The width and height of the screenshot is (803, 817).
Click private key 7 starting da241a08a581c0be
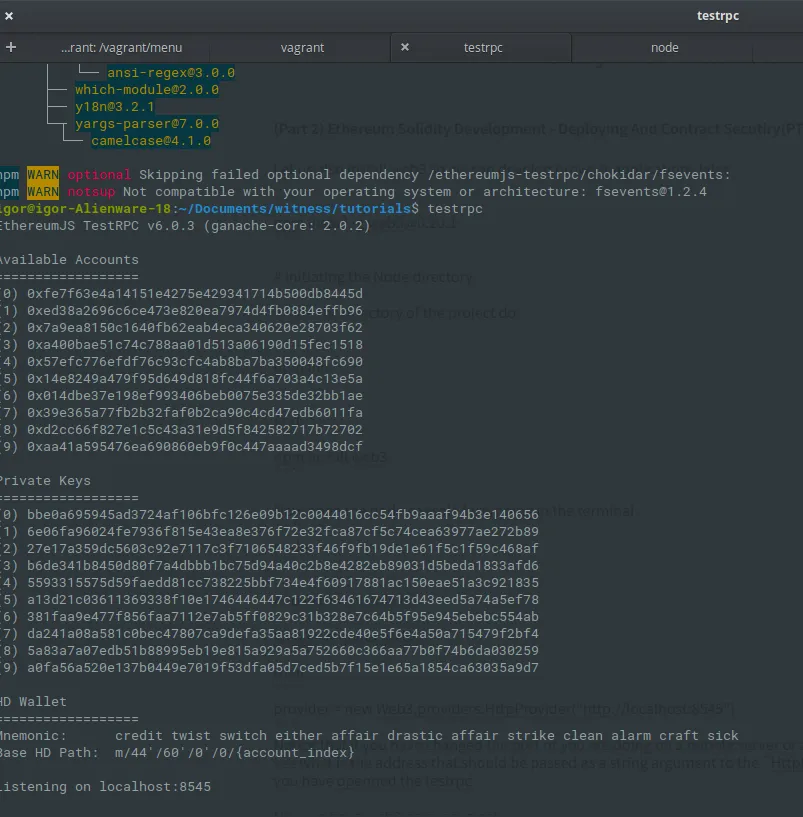click(x=283, y=634)
